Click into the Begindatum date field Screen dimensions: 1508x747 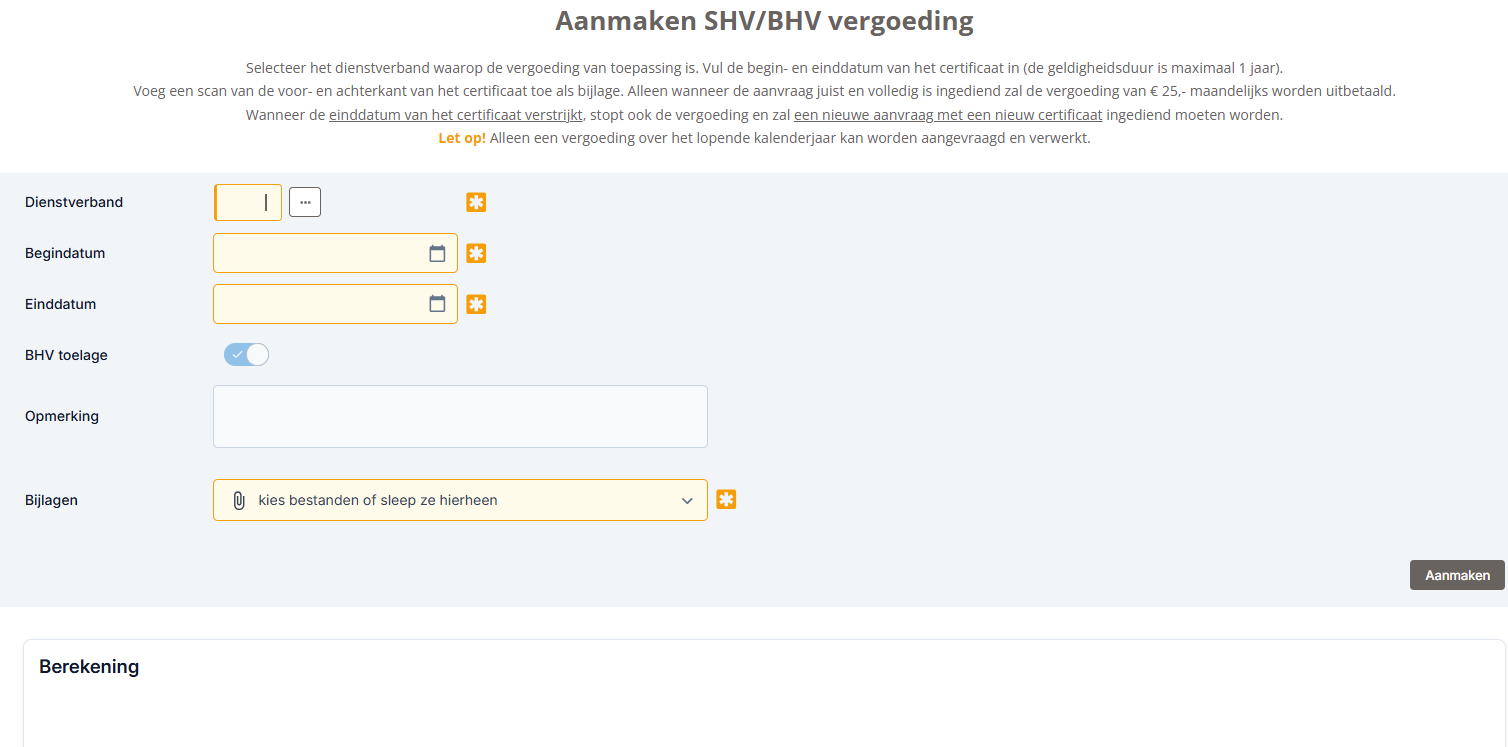pyautogui.click(x=320, y=254)
